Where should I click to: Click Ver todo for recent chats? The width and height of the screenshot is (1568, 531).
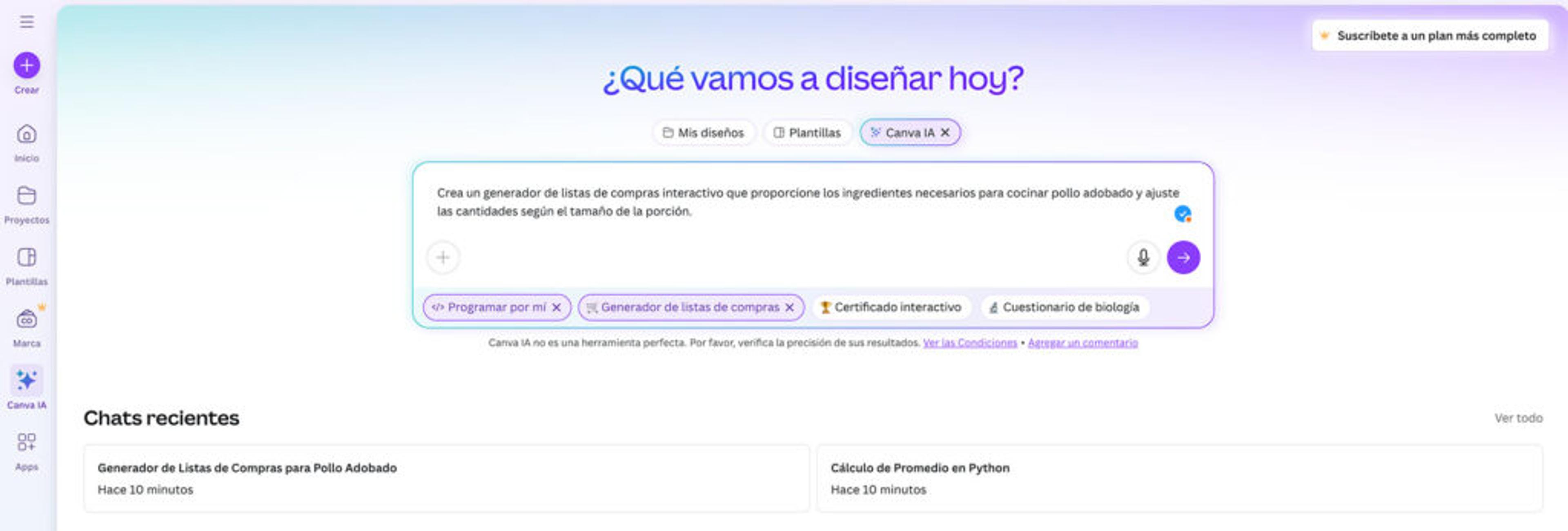click(1518, 418)
